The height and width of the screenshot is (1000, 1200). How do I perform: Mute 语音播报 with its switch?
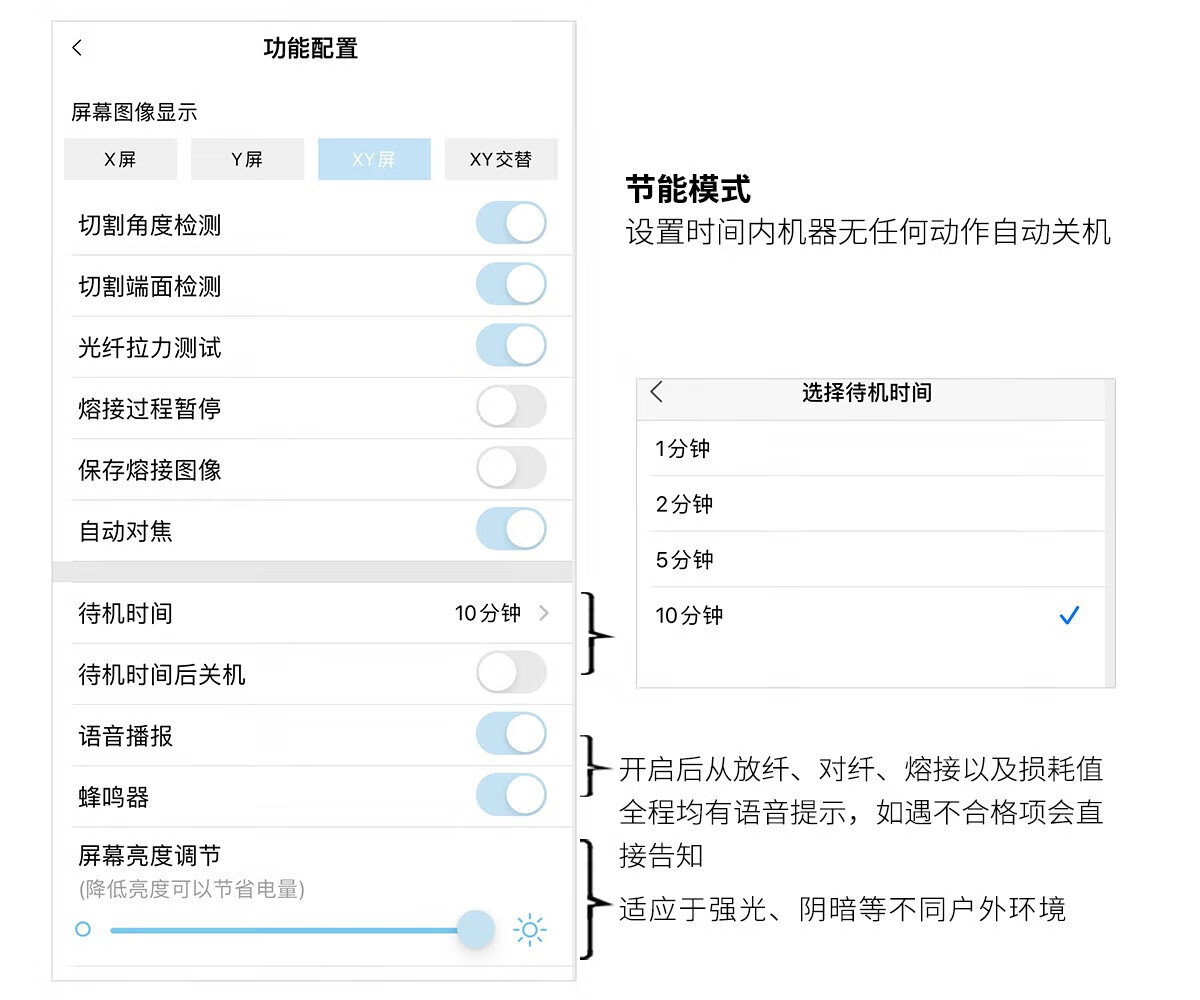point(511,734)
